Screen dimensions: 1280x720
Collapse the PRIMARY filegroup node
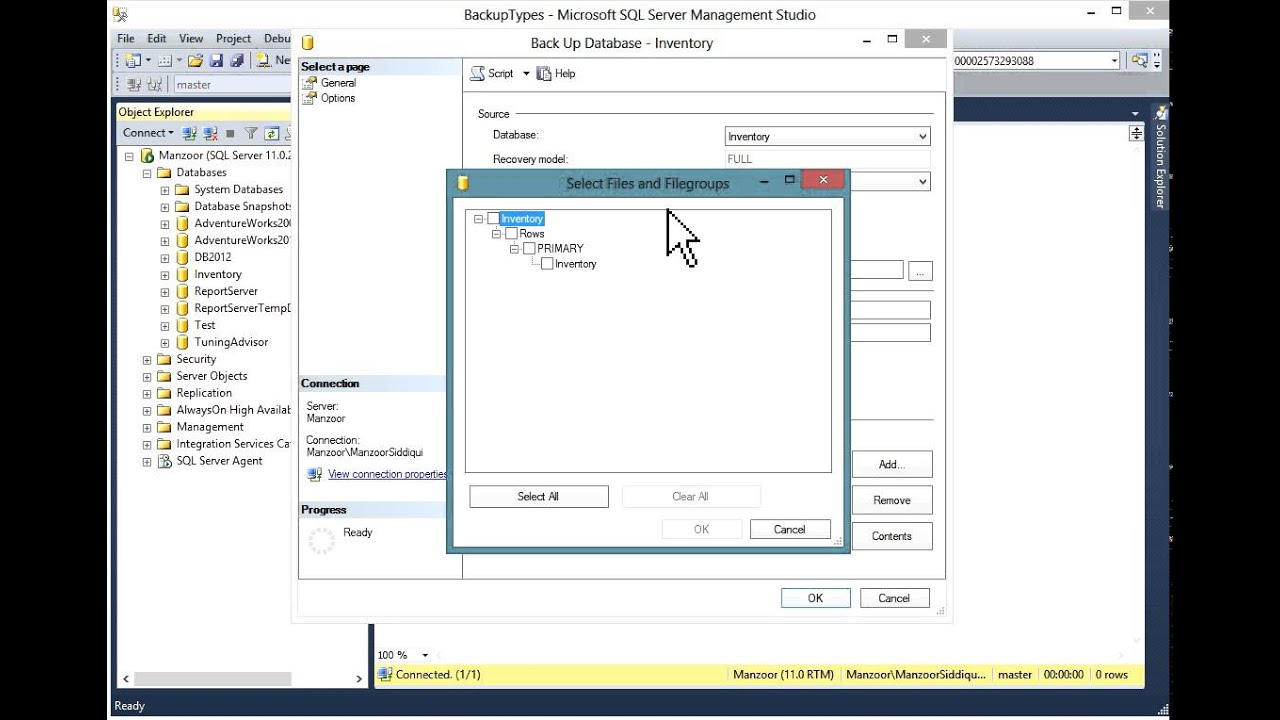tap(514, 249)
